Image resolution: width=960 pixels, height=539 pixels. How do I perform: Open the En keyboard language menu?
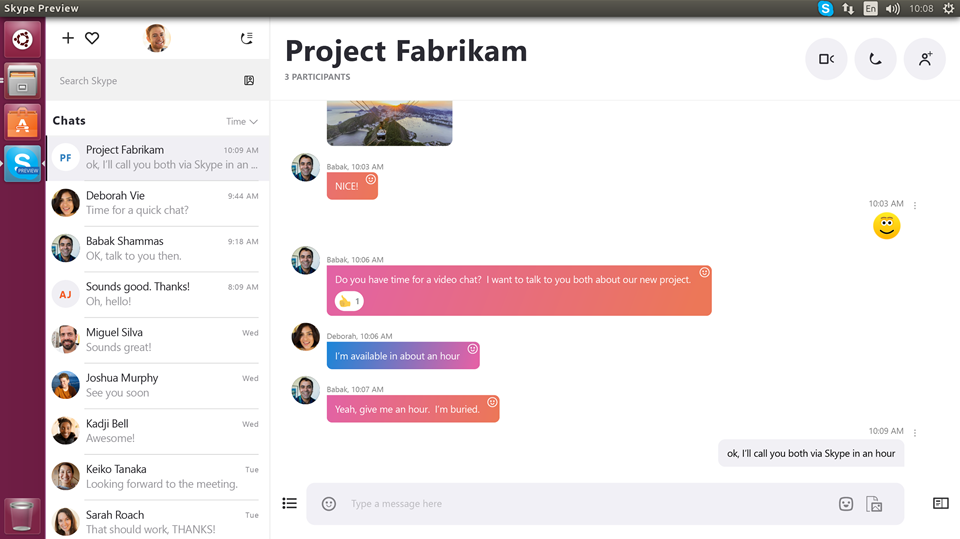tap(870, 9)
